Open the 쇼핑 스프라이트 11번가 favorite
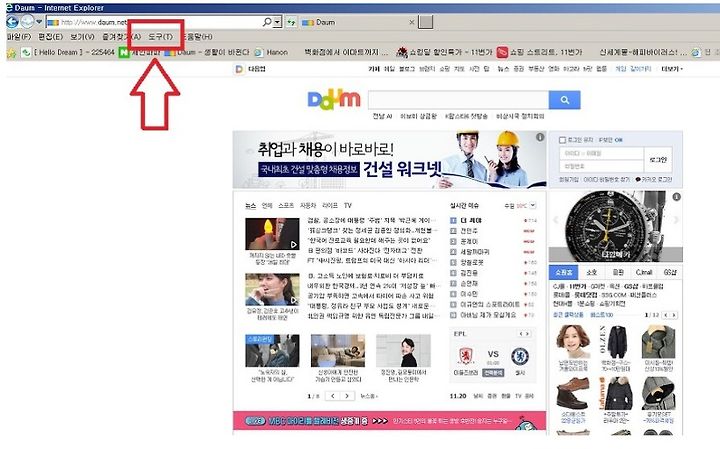The width and height of the screenshot is (720, 449). [x=540, y=52]
